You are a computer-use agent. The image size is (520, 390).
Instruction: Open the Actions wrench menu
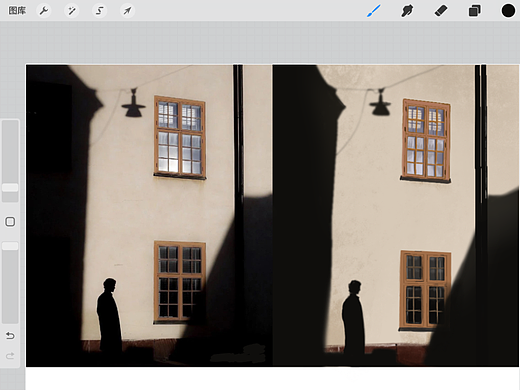[44, 11]
